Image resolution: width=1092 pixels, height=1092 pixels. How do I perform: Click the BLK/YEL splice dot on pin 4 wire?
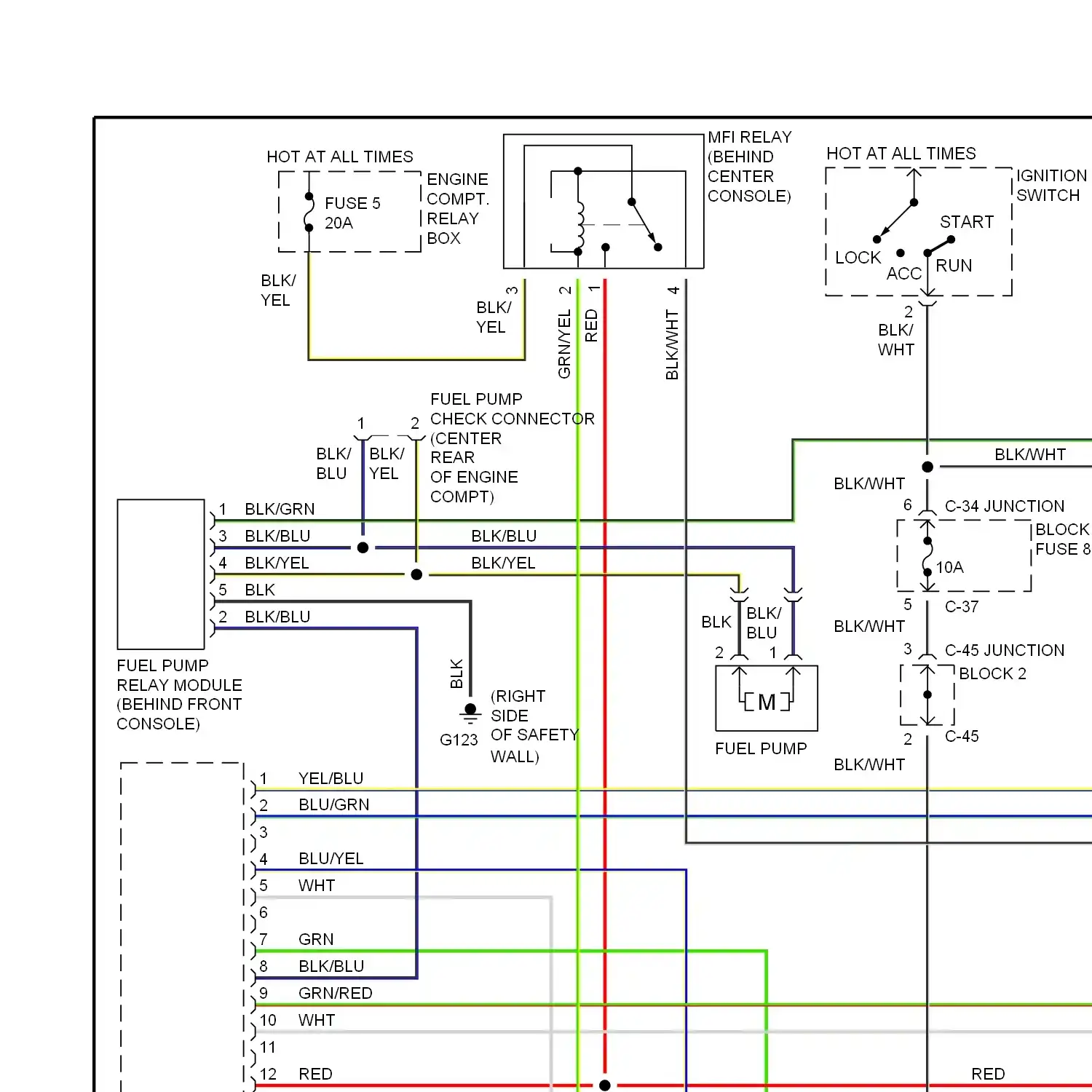(416, 574)
